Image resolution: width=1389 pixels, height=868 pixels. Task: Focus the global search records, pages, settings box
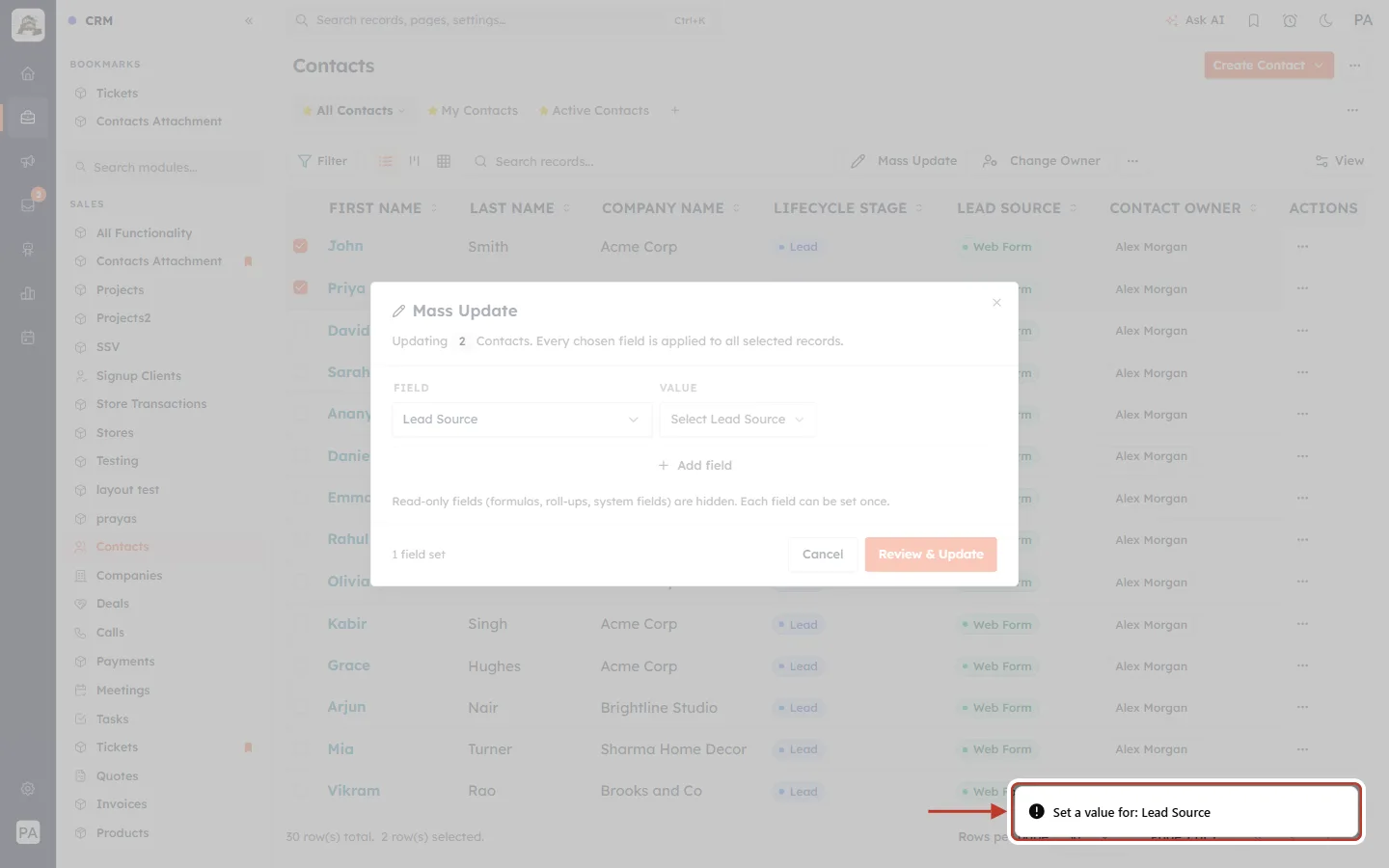point(502,20)
